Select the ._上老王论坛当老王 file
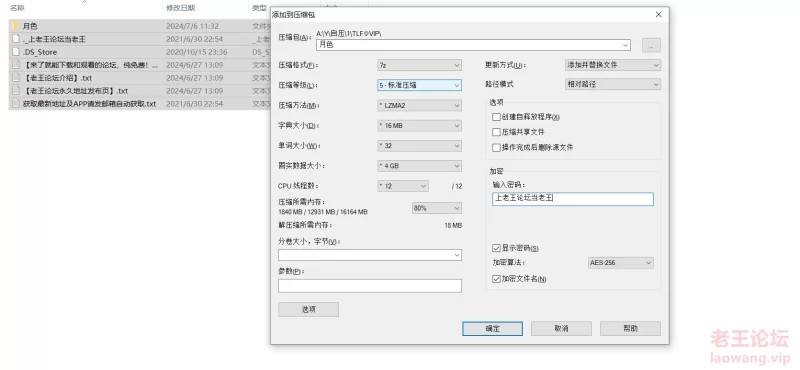 (x=140, y=39)
